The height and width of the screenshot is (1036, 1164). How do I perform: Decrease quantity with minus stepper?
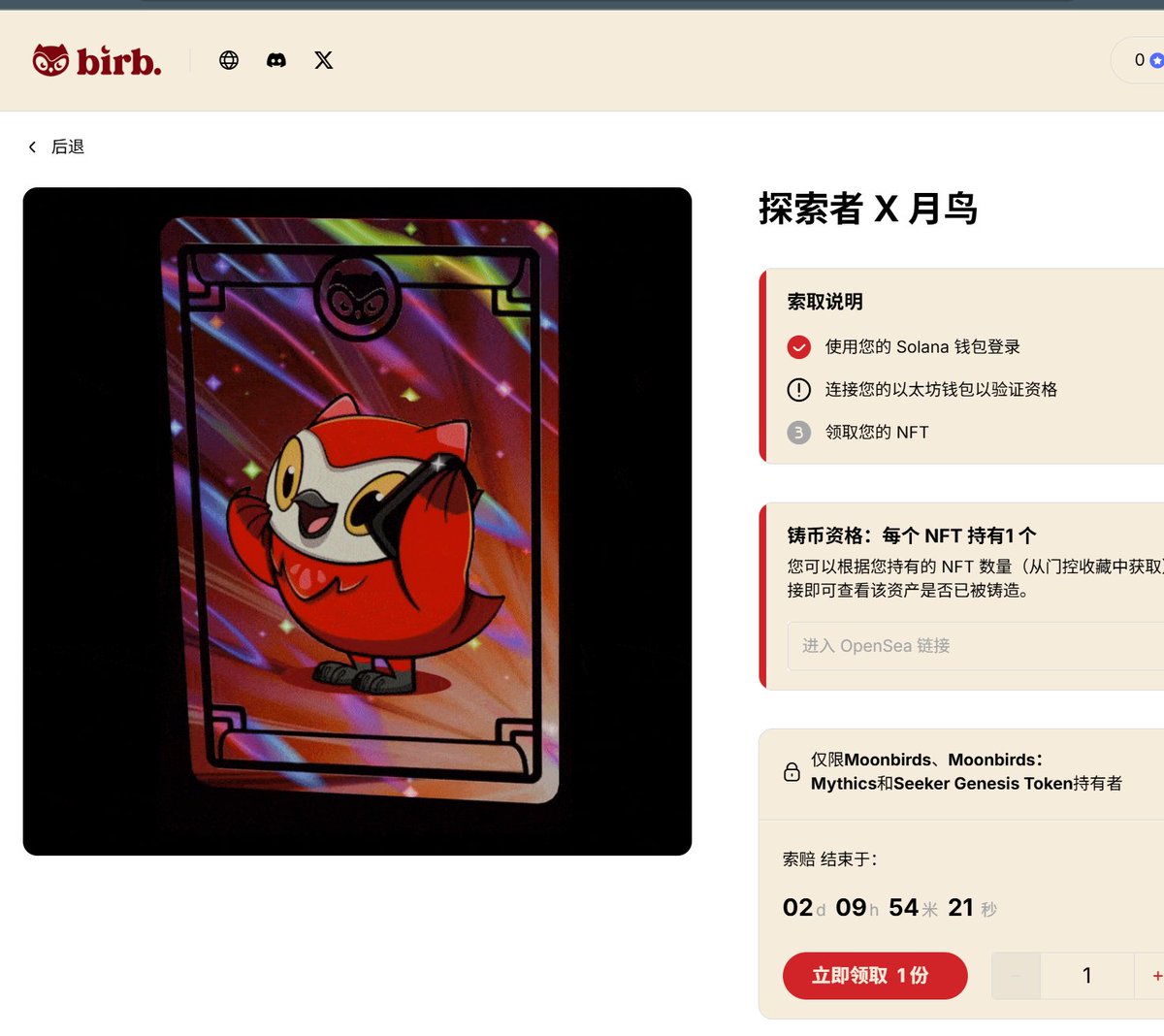(x=1016, y=976)
